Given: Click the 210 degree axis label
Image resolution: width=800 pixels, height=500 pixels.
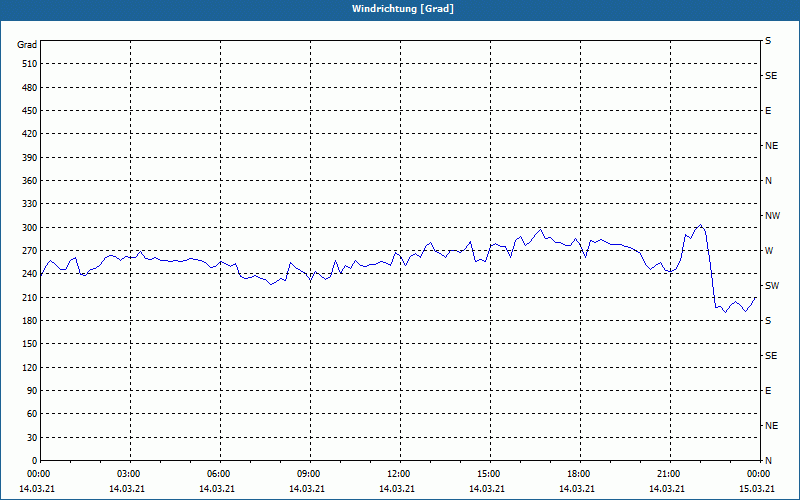Looking at the screenshot, I should [x=30, y=297].
